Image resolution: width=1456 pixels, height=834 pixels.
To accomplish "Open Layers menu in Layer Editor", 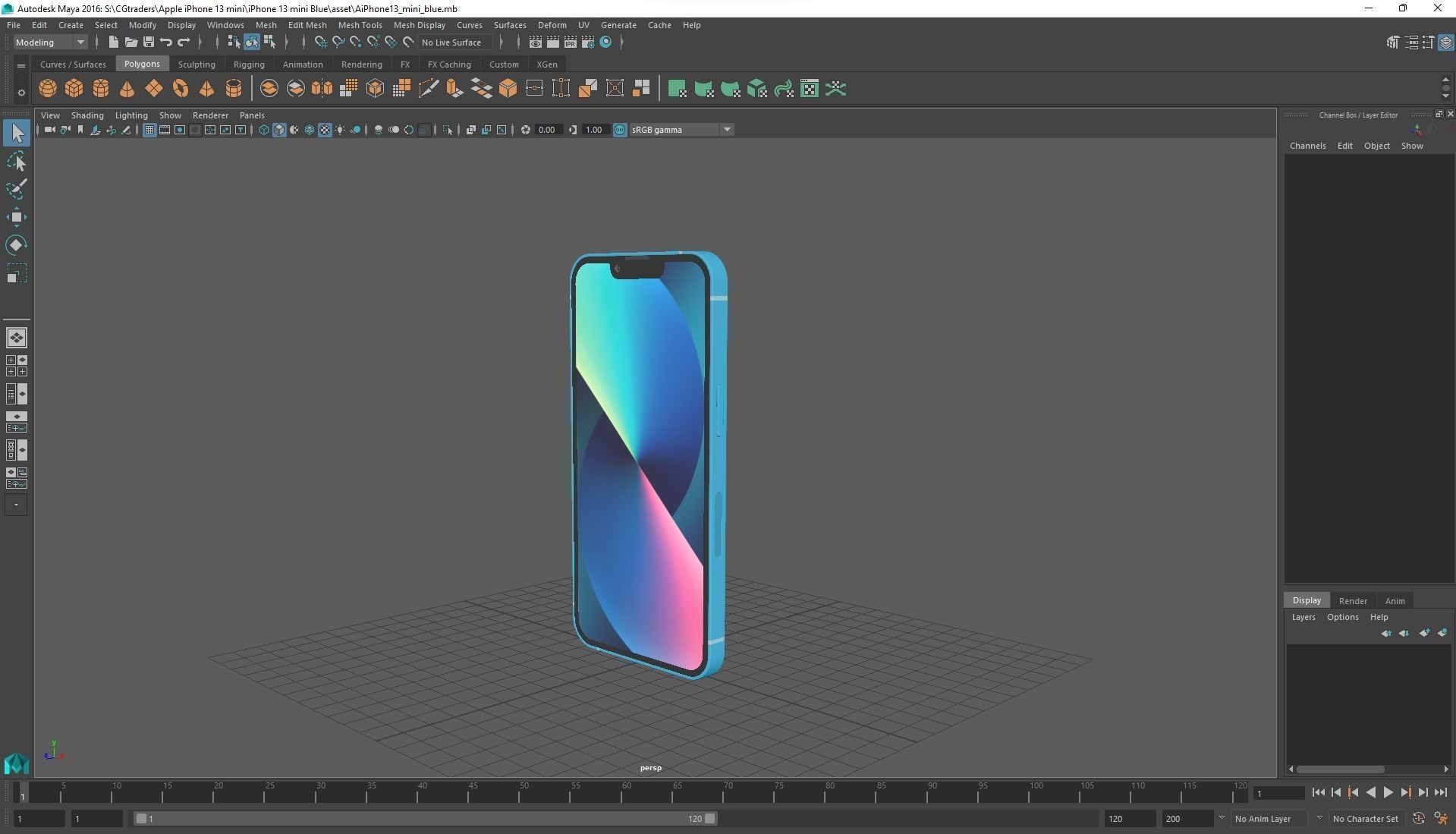I will (x=1303, y=617).
